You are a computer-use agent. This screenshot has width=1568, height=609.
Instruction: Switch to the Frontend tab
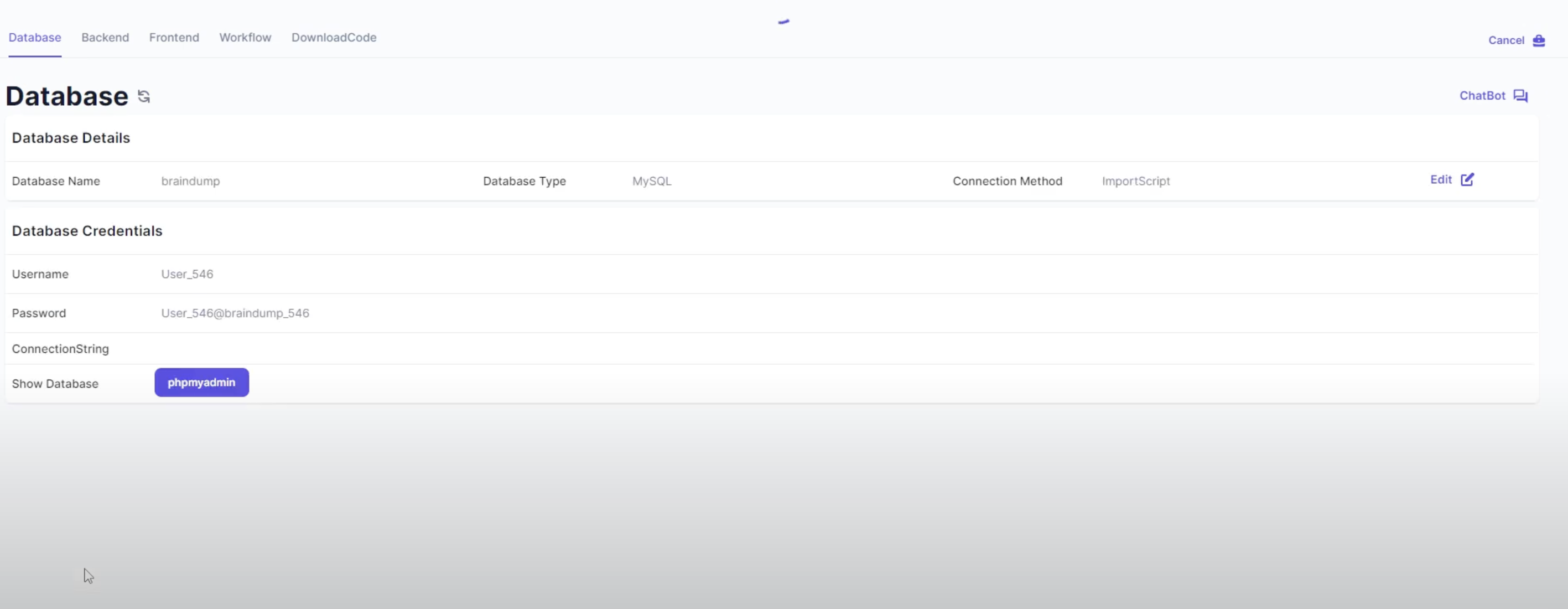click(x=174, y=37)
